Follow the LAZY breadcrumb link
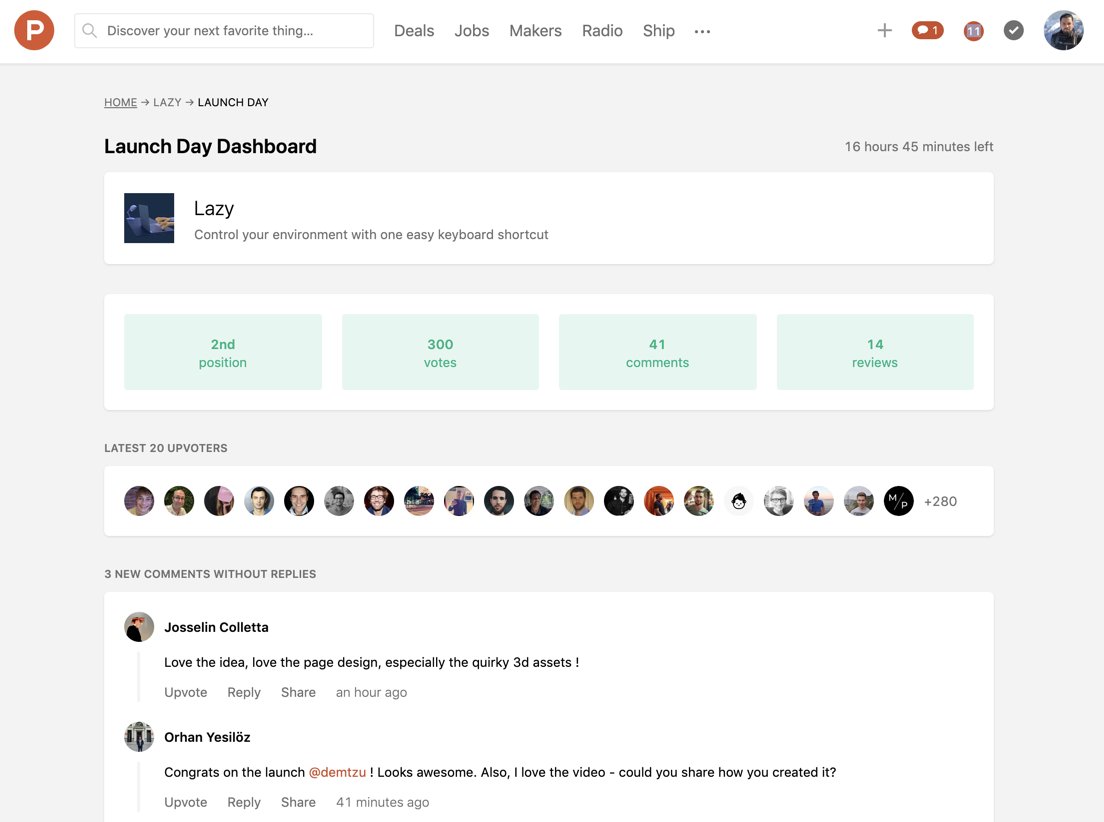 [167, 102]
